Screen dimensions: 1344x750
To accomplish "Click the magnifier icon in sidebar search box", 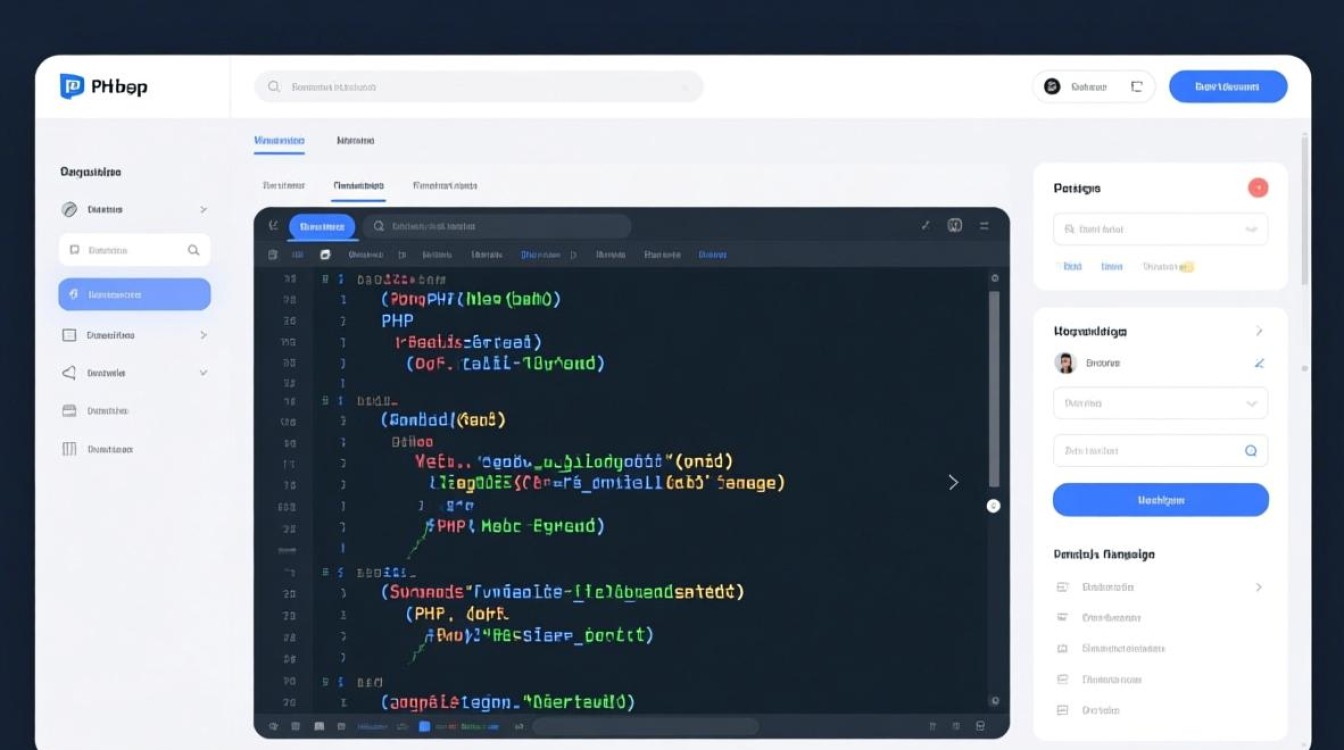I will click(x=194, y=250).
